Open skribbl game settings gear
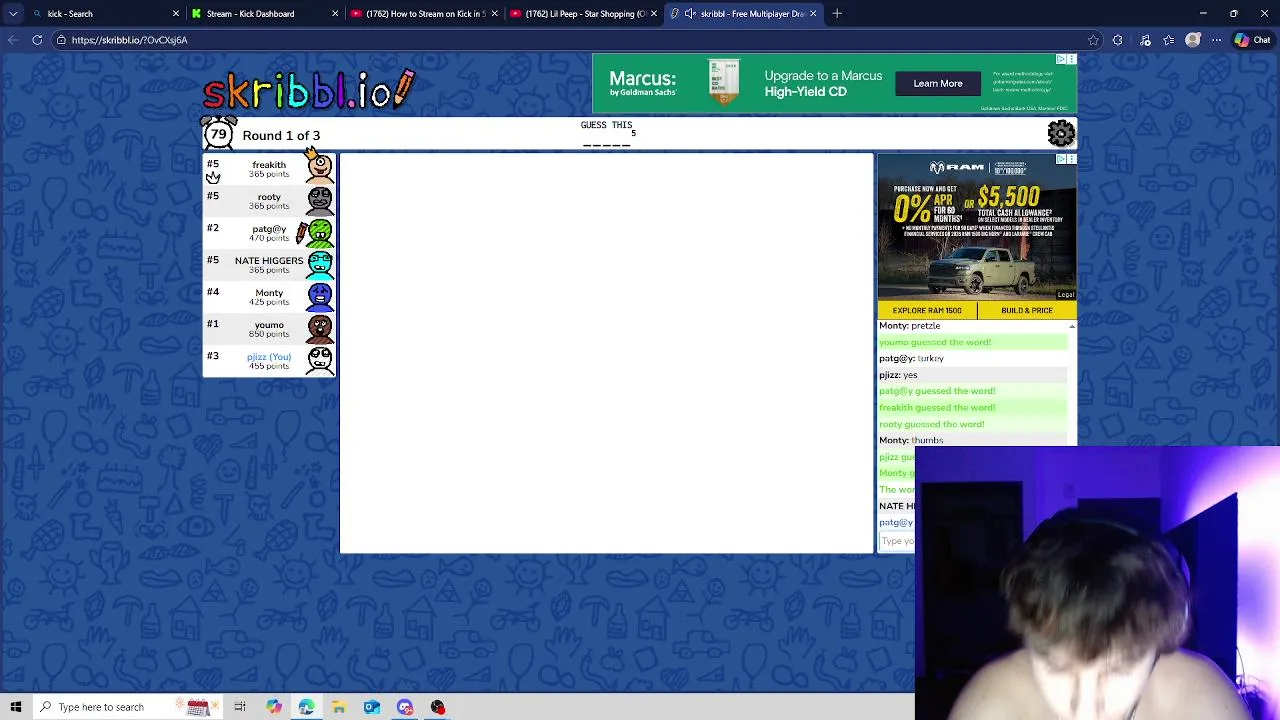Image resolution: width=1280 pixels, height=720 pixels. coord(1061,133)
